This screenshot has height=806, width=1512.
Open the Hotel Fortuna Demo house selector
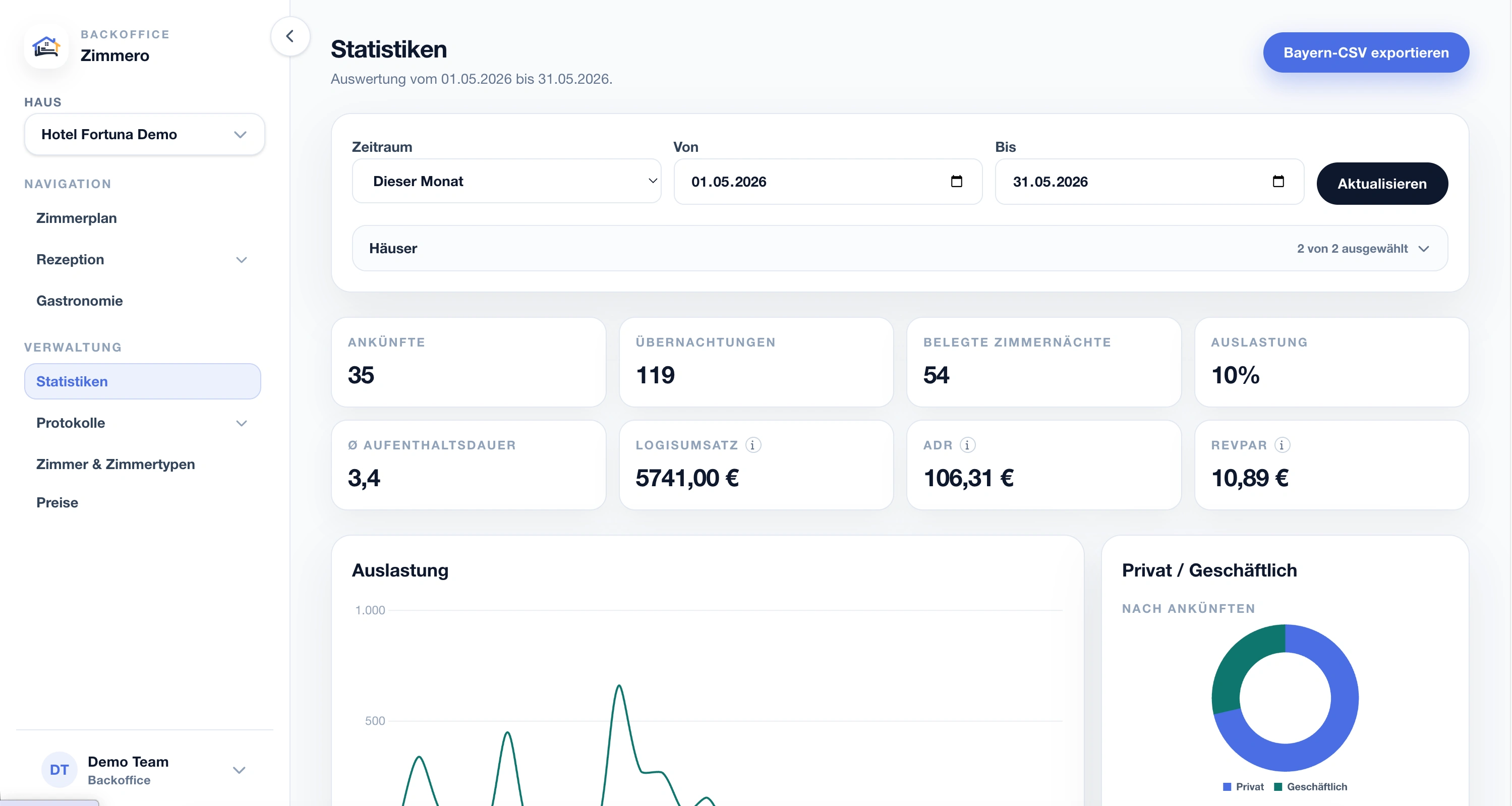click(144, 135)
